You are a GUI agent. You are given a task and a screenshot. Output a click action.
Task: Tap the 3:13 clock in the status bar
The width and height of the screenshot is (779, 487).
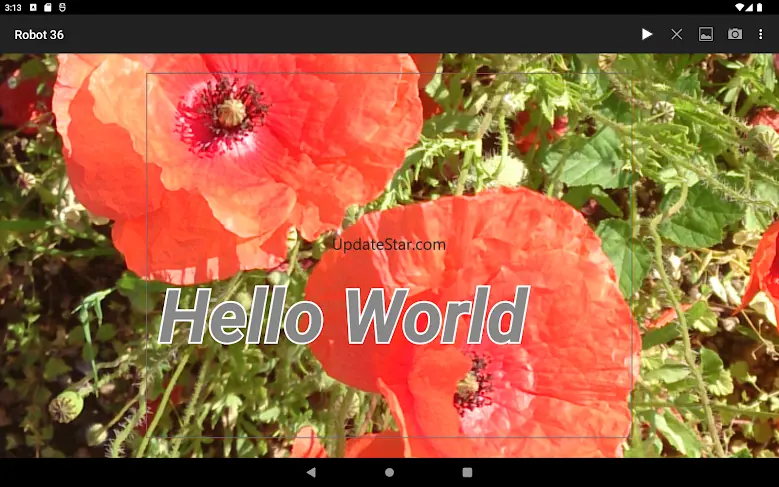tap(13, 7)
